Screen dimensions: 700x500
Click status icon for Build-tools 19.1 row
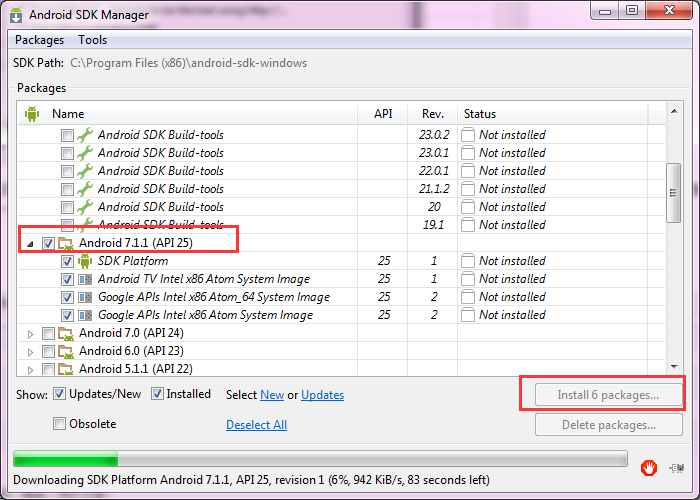(x=467, y=225)
